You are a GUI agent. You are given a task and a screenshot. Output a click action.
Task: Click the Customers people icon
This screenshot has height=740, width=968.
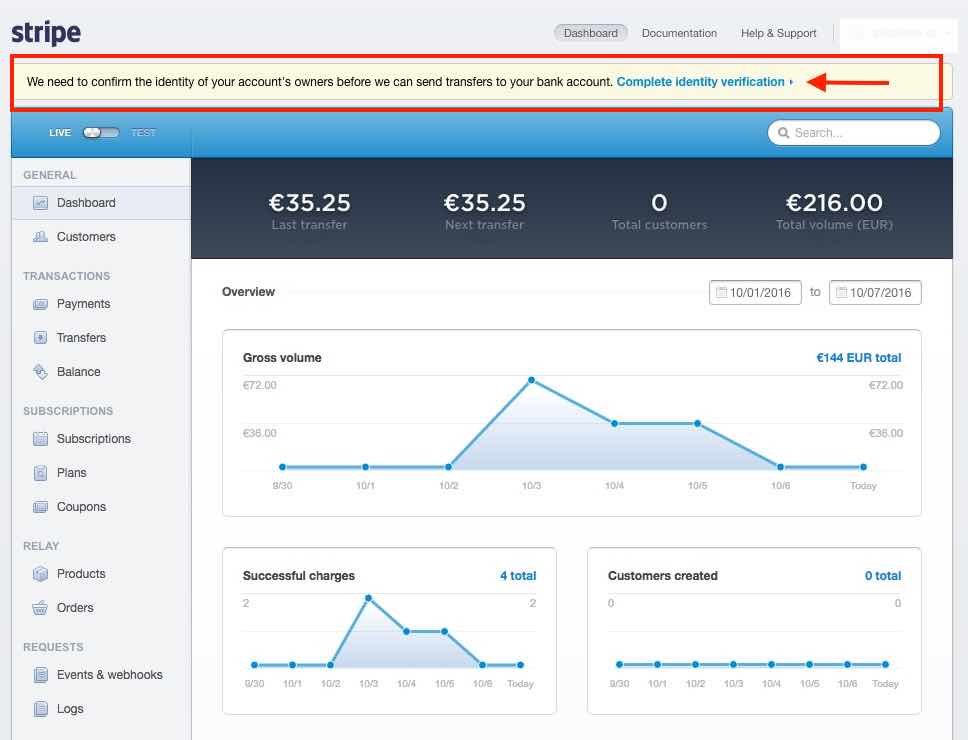40,237
